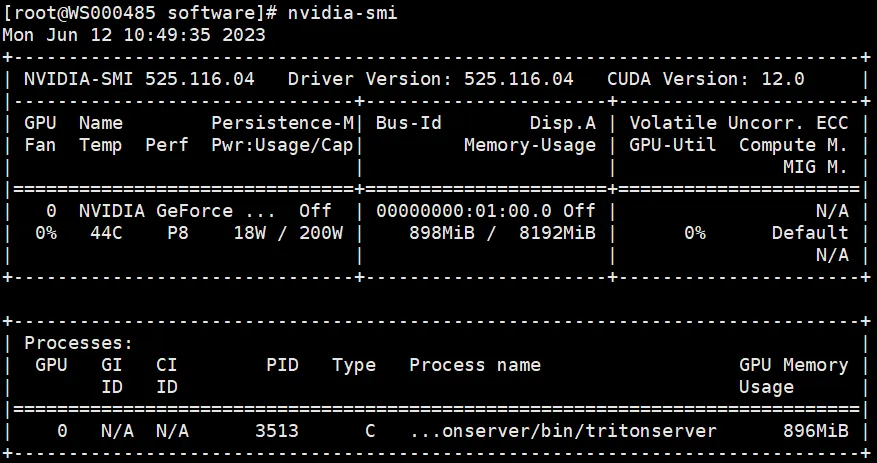Click the PID column header
The height and width of the screenshot is (463, 877).
click(282, 365)
